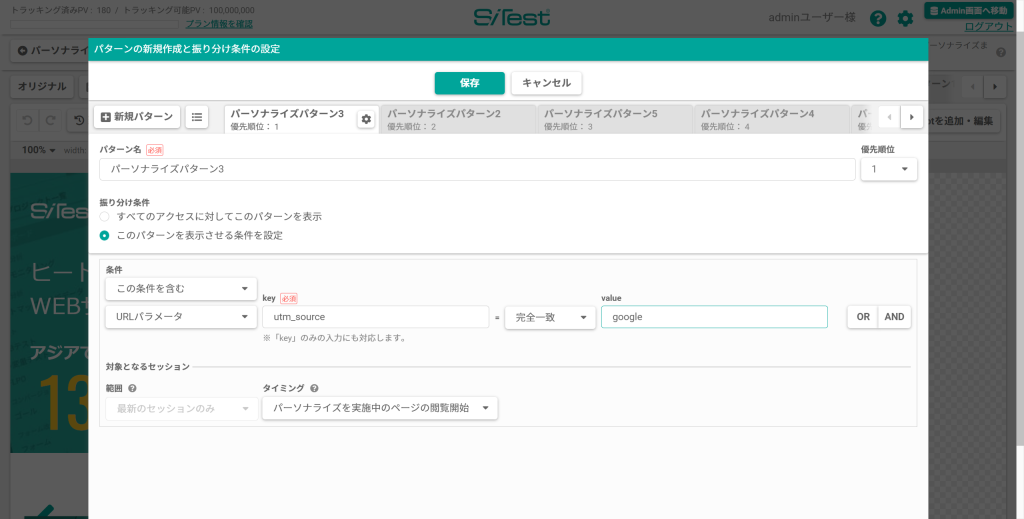Switch to パーソナライズパターン5 tab
The height and width of the screenshot is (519, 1024).
(615, 119)
